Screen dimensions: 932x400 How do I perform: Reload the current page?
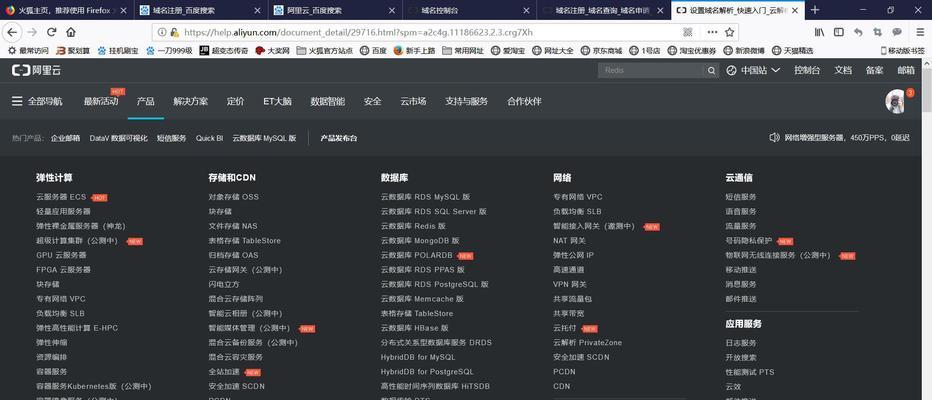click(x=52, y=32)
